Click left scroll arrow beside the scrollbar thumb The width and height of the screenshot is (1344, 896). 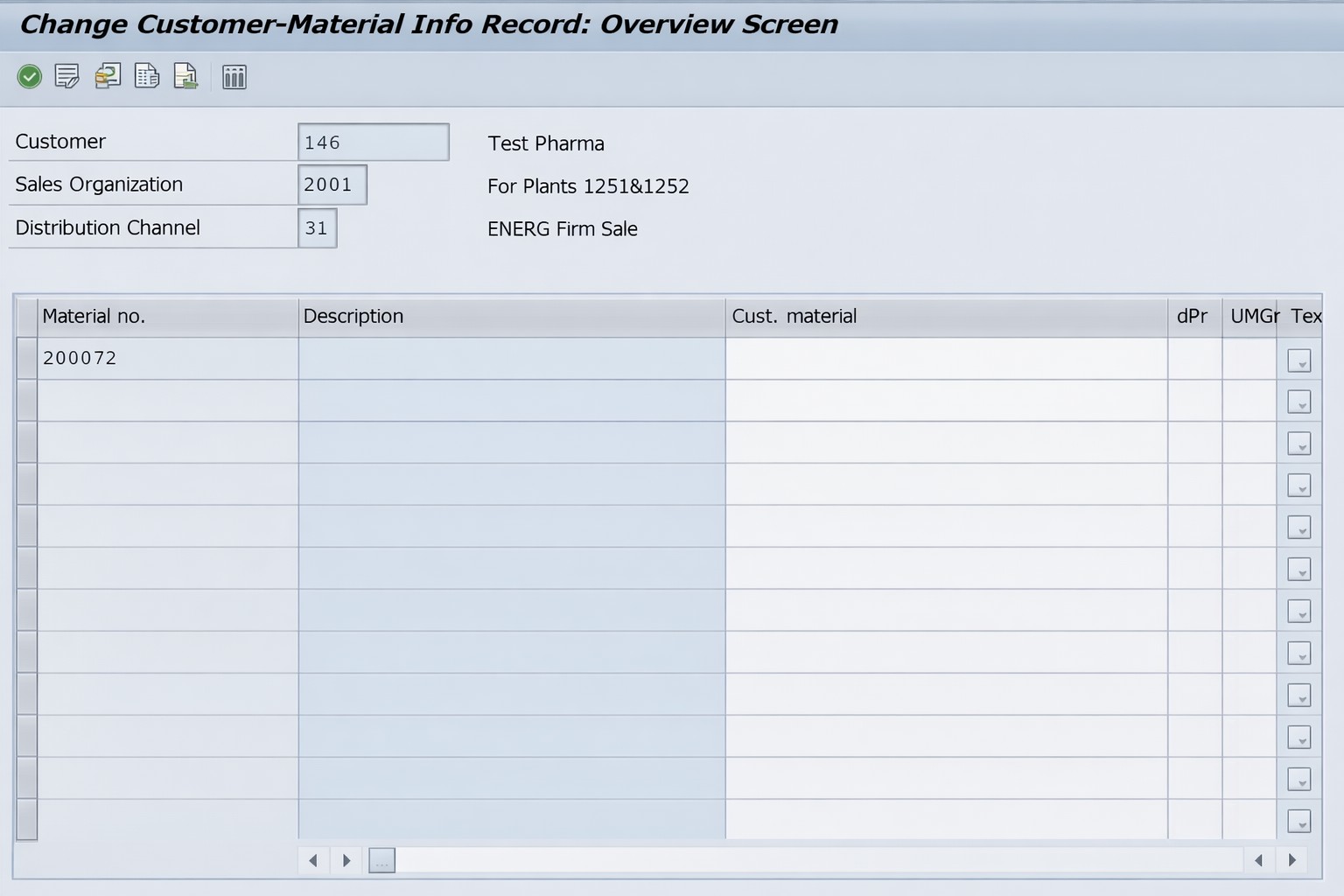(x=313, y=860)
